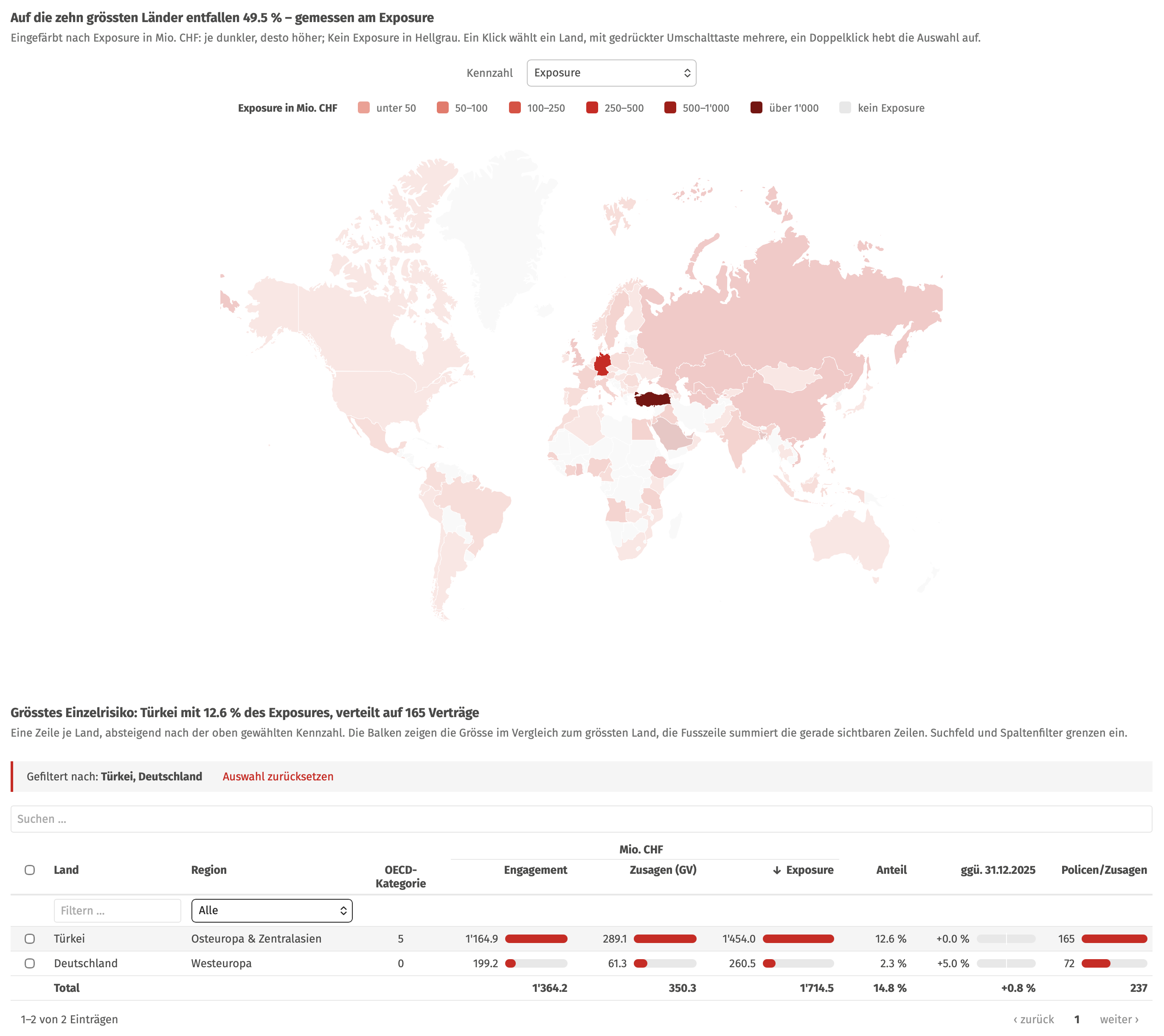Click the 'weiter' pagination link

[x=1119, y=1019]
